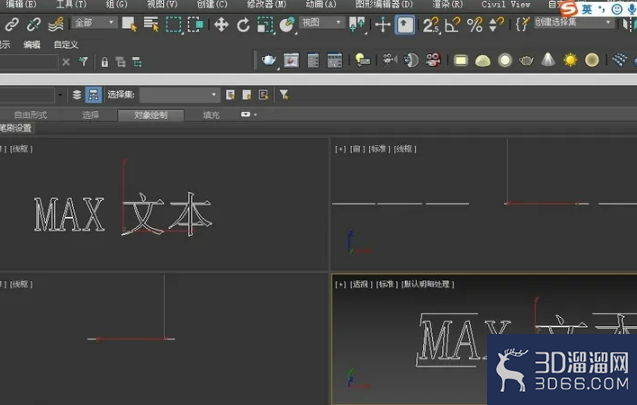Open the 图形编辑器(D) menu
Image resolution: width=637 pixels, height=405 pixels.
pos(384,4)
